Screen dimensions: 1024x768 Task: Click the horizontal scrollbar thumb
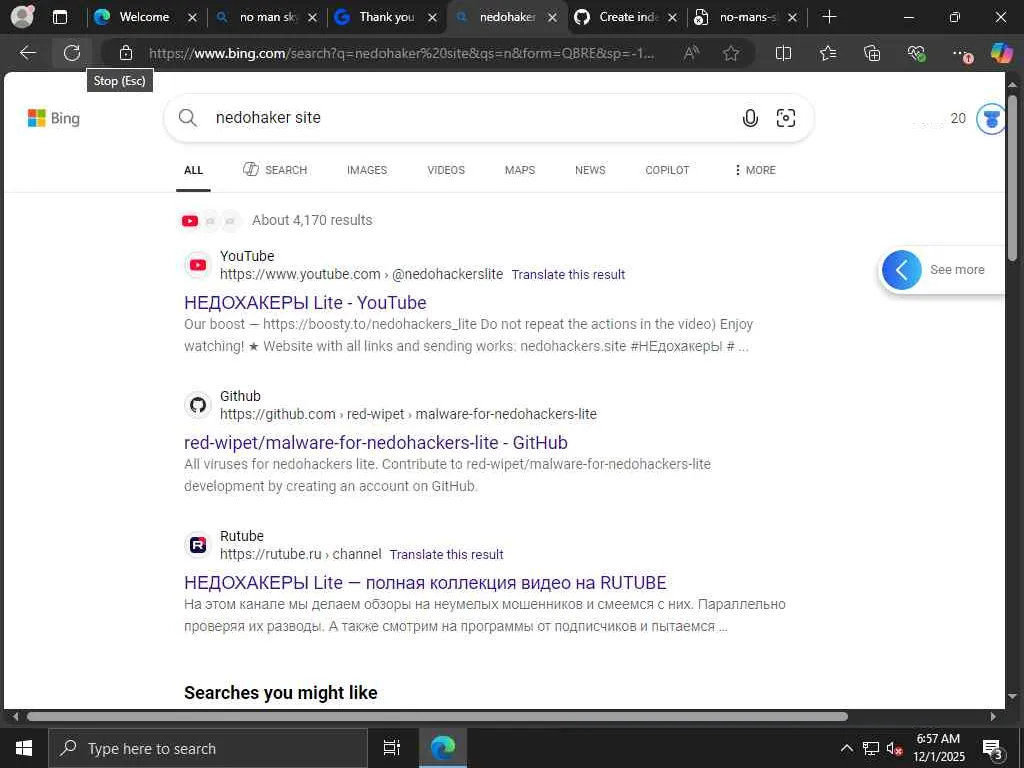(437, 716)
